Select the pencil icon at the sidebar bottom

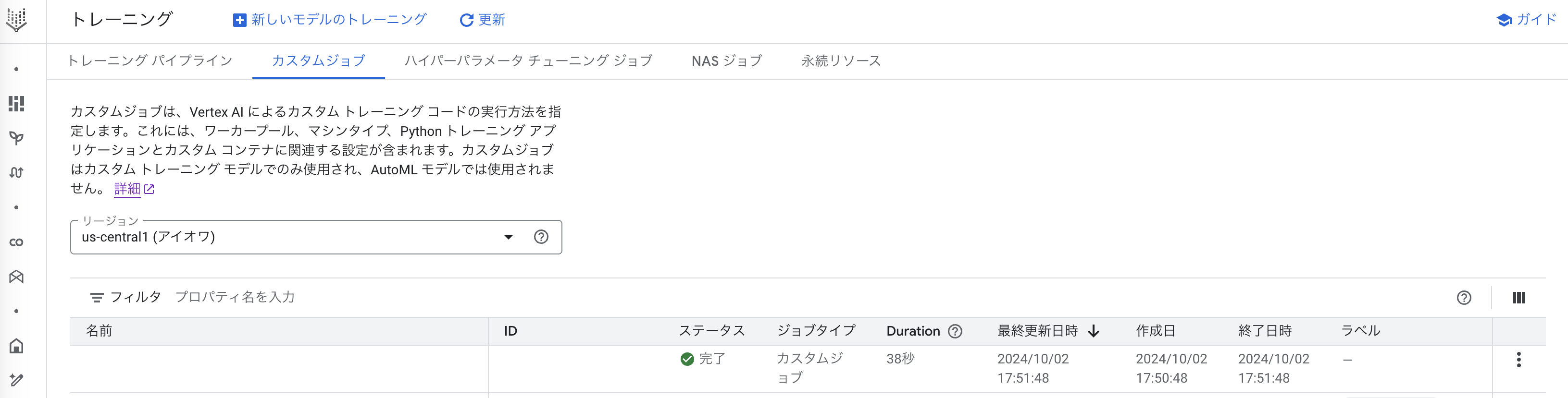click(16, 380)
